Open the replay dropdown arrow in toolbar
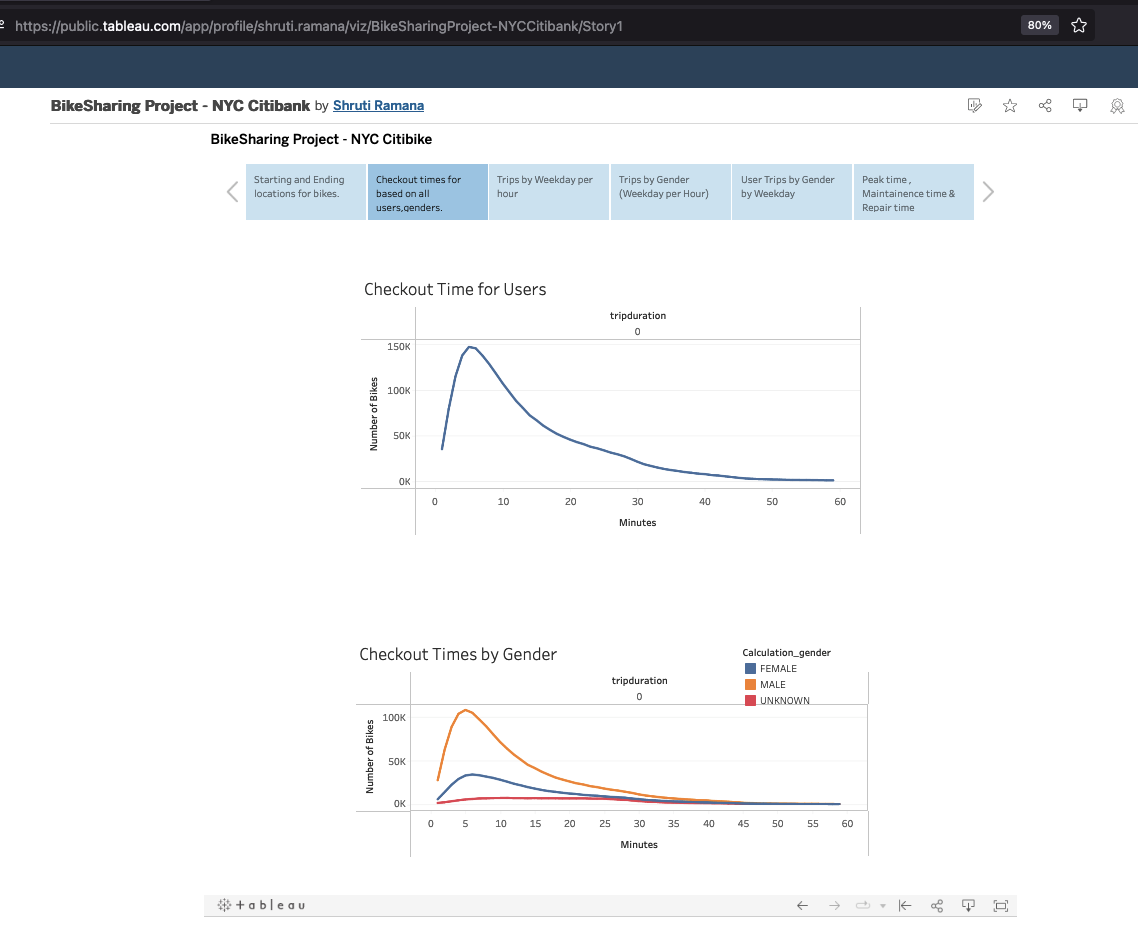The image size is (1138, 938). 883,906
